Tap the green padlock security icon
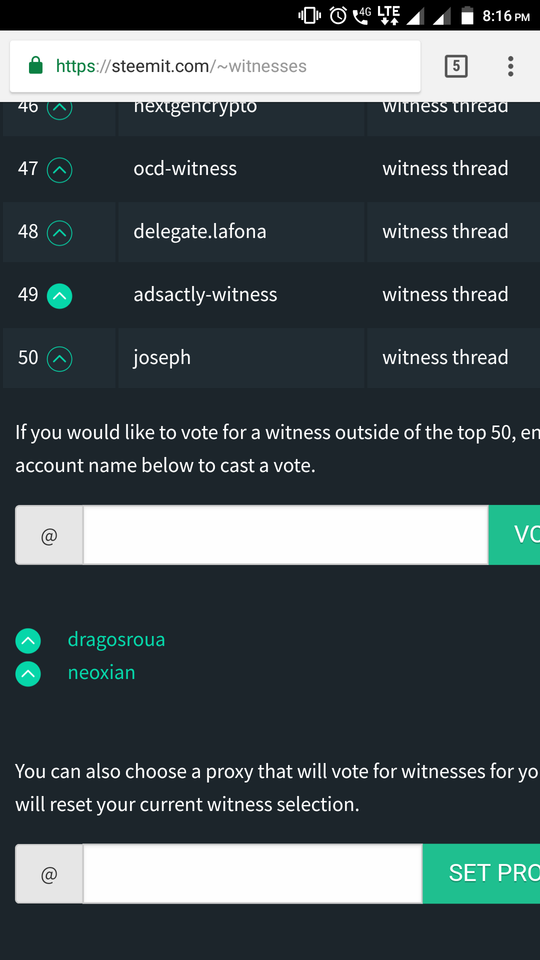This screenshot has width=540, height=960. (36, 66)
